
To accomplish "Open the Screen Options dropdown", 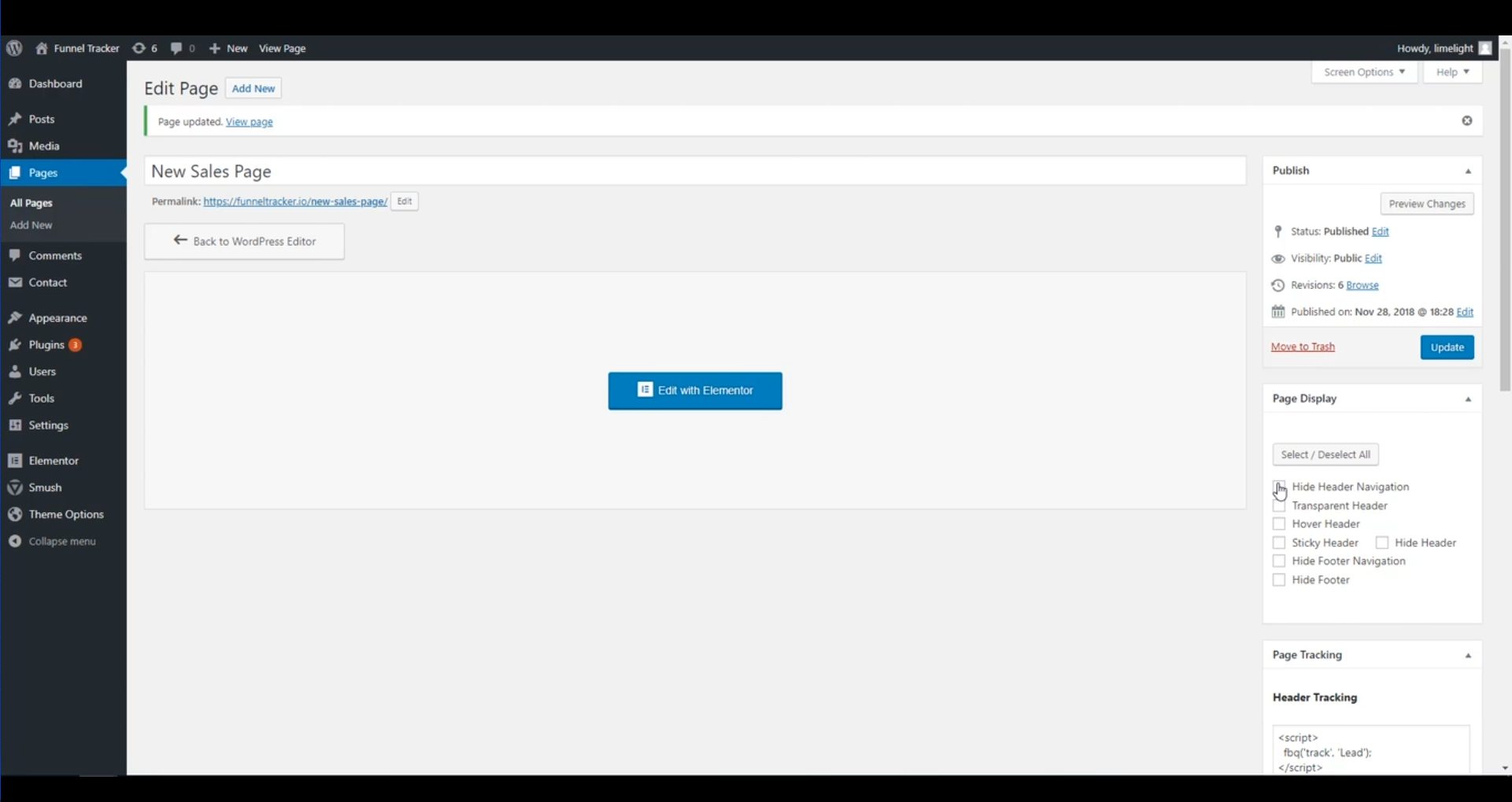I will pyautogui.click(x=1364, y=72).
